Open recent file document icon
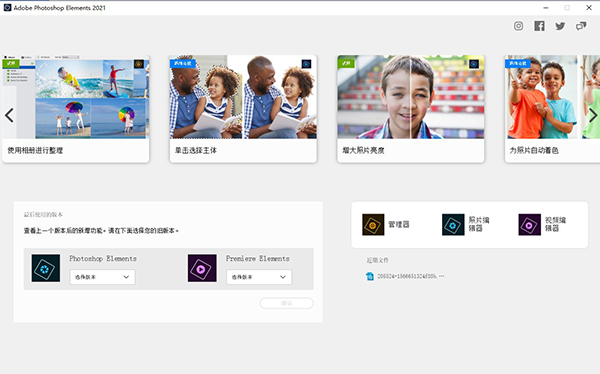Screen dimensions: 600x374 pos(370,276)
